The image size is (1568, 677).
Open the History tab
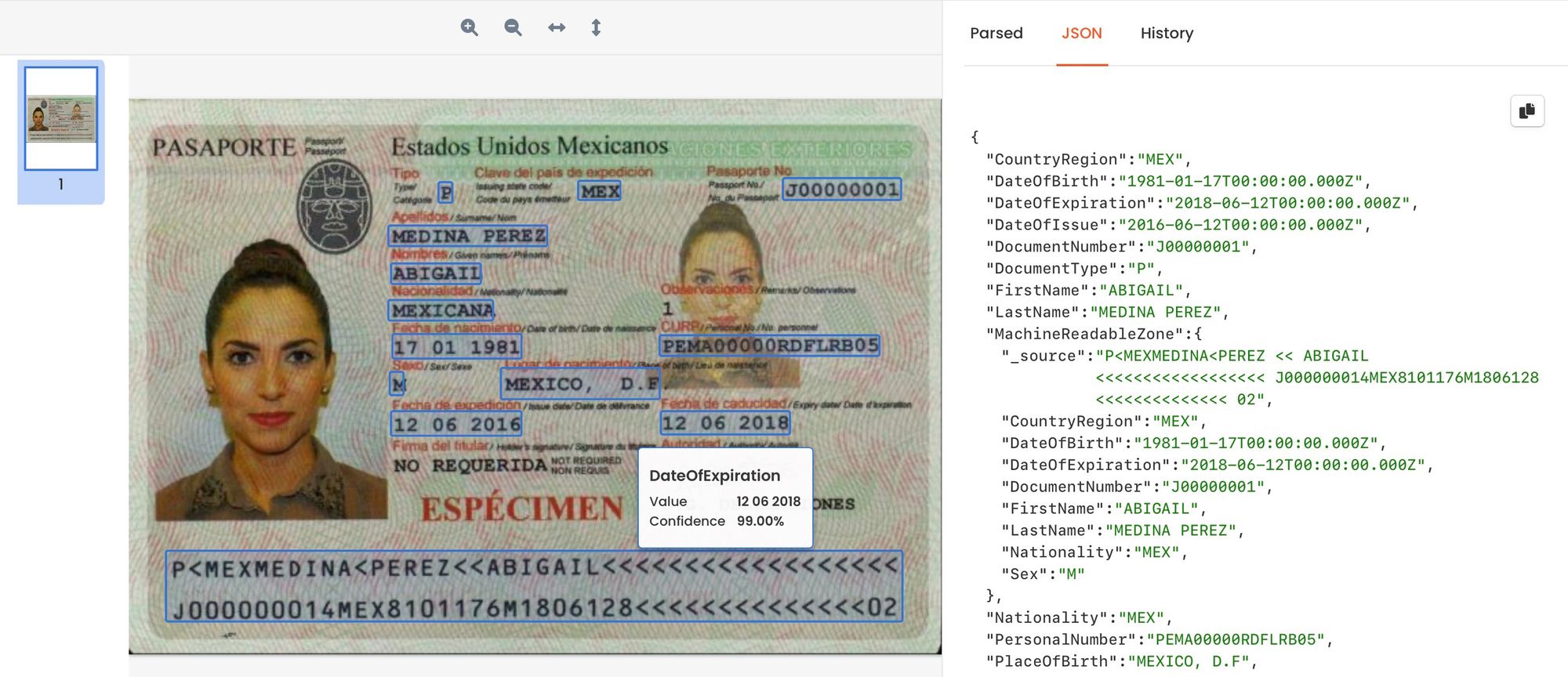tap(1166, 33)
